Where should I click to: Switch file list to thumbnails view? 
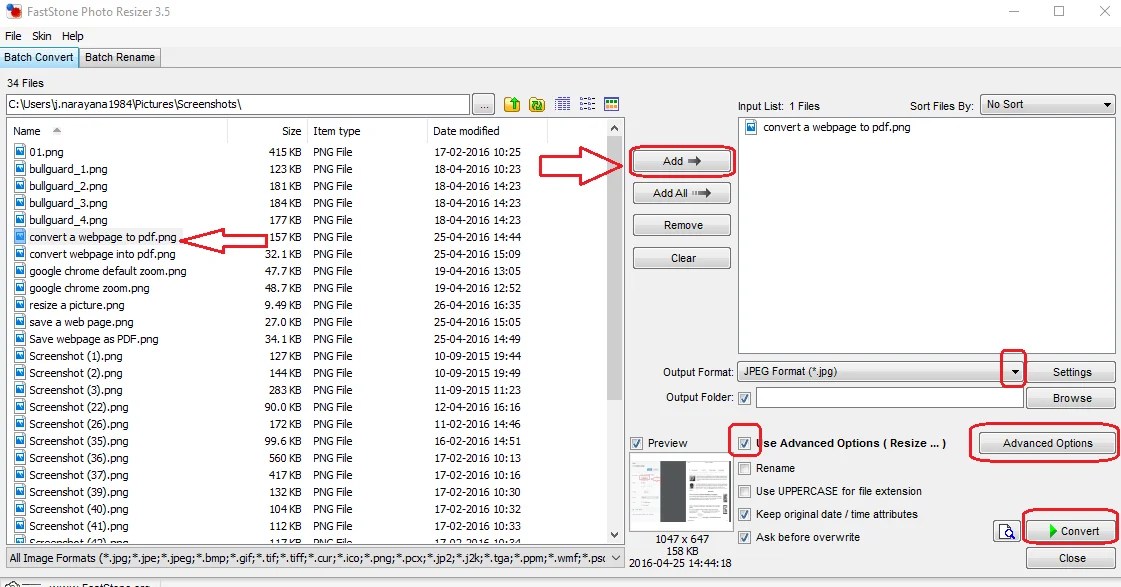pyautogui.click(x=612, y=104)
